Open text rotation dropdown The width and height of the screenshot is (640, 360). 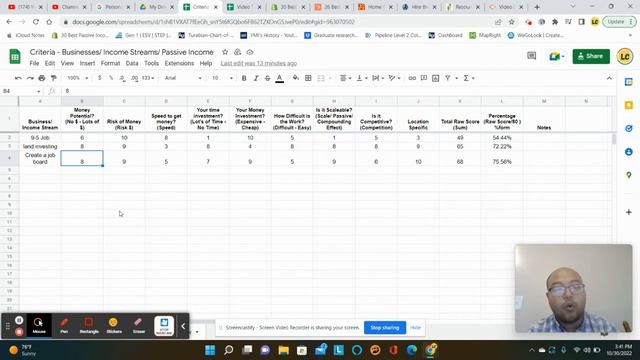(x=394, y=78)
